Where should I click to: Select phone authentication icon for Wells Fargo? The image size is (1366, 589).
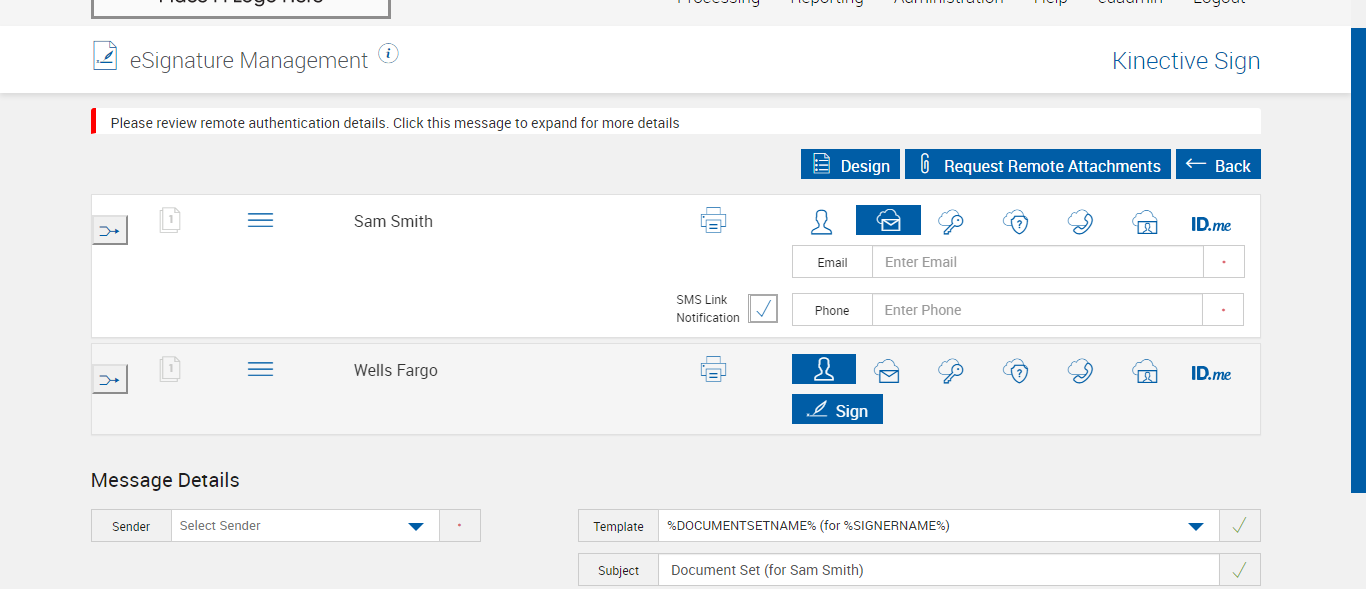(1080, 371)
